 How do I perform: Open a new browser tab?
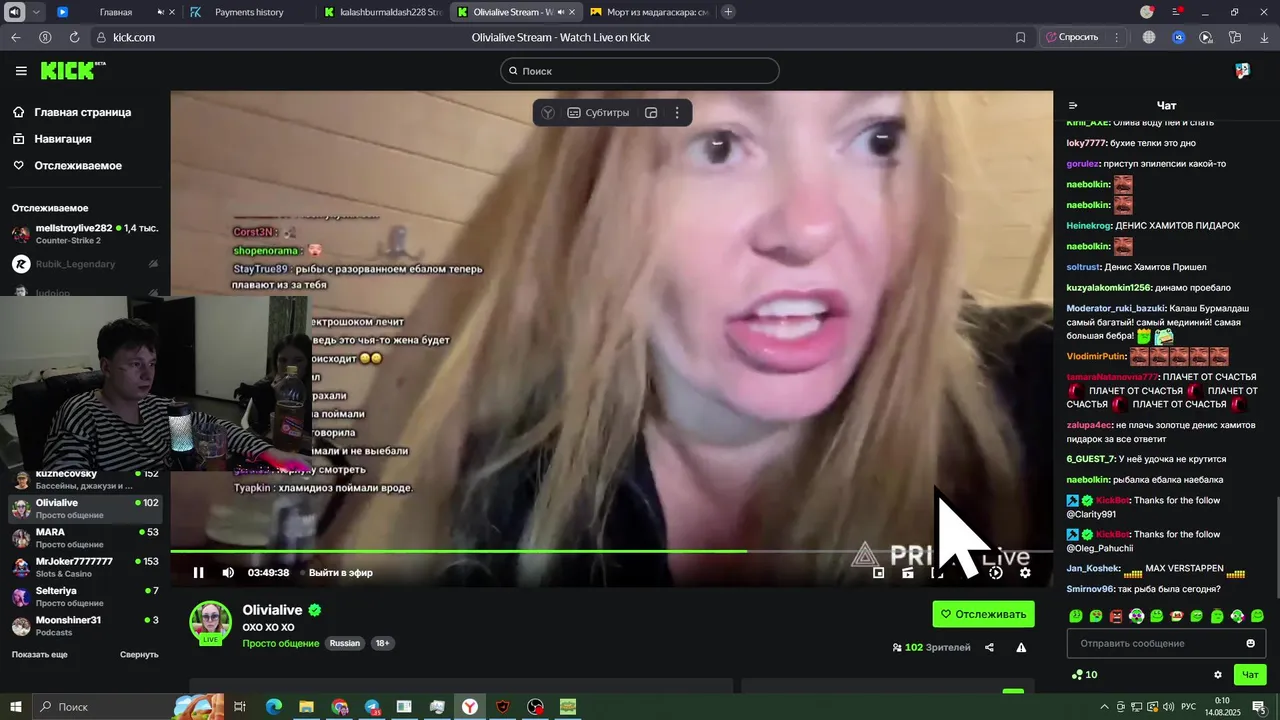pos(728,12)
